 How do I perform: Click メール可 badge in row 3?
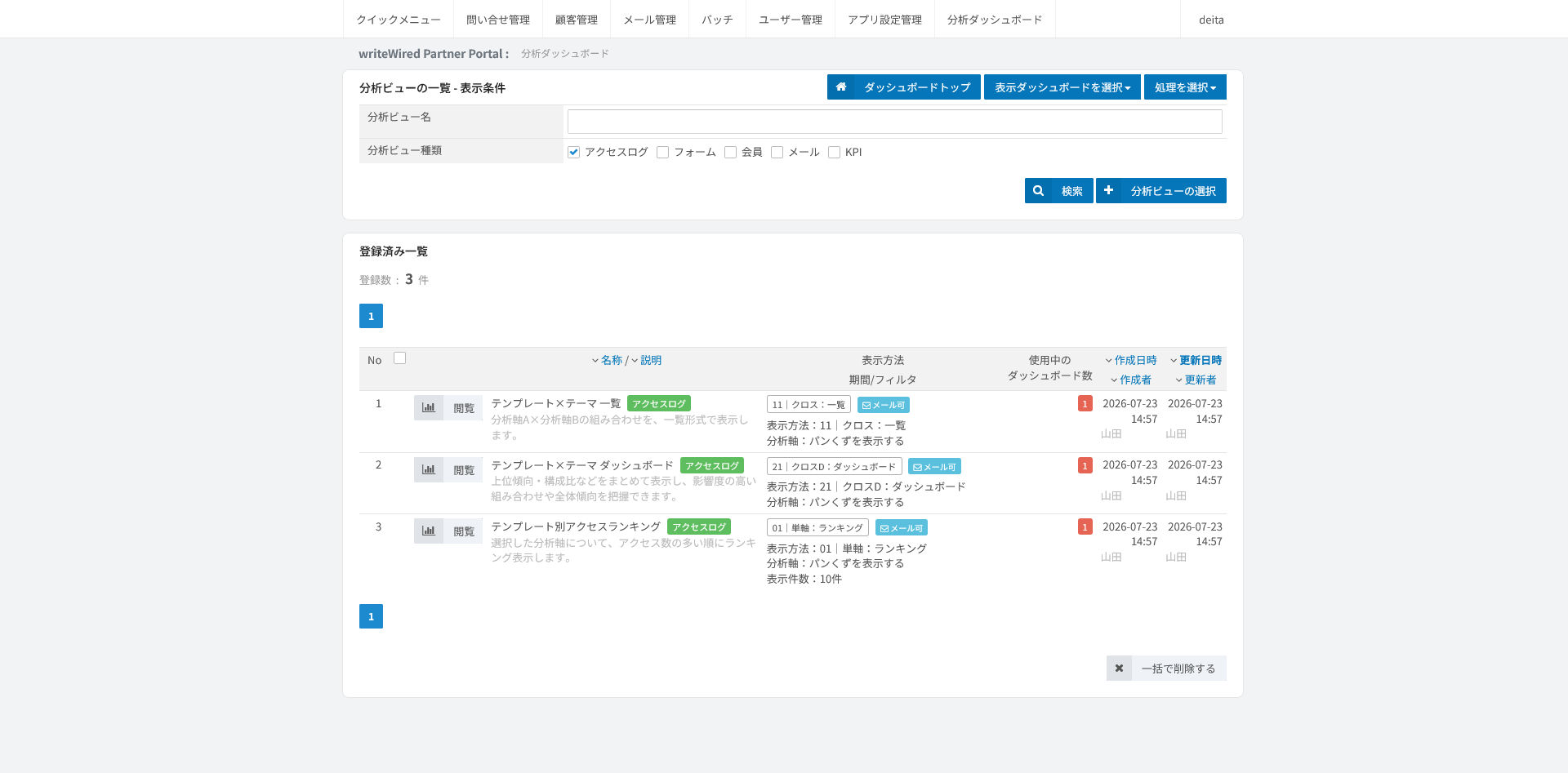(x=902, y=528)
